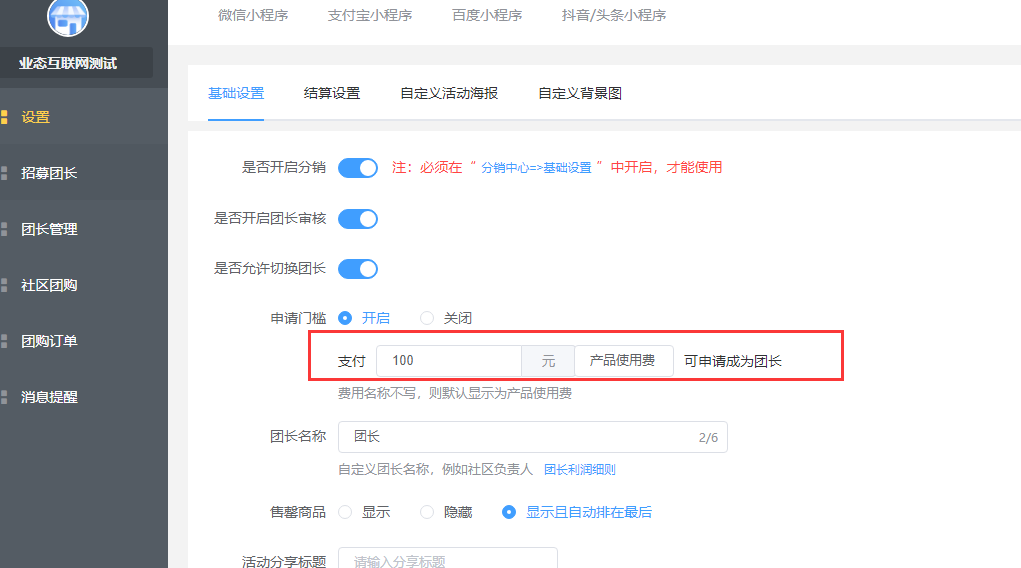The width and height of the screenshot is (1021, 568).
Task: Open the 分销中心=>基础设置 link
Action: click(x=536, y=168)
